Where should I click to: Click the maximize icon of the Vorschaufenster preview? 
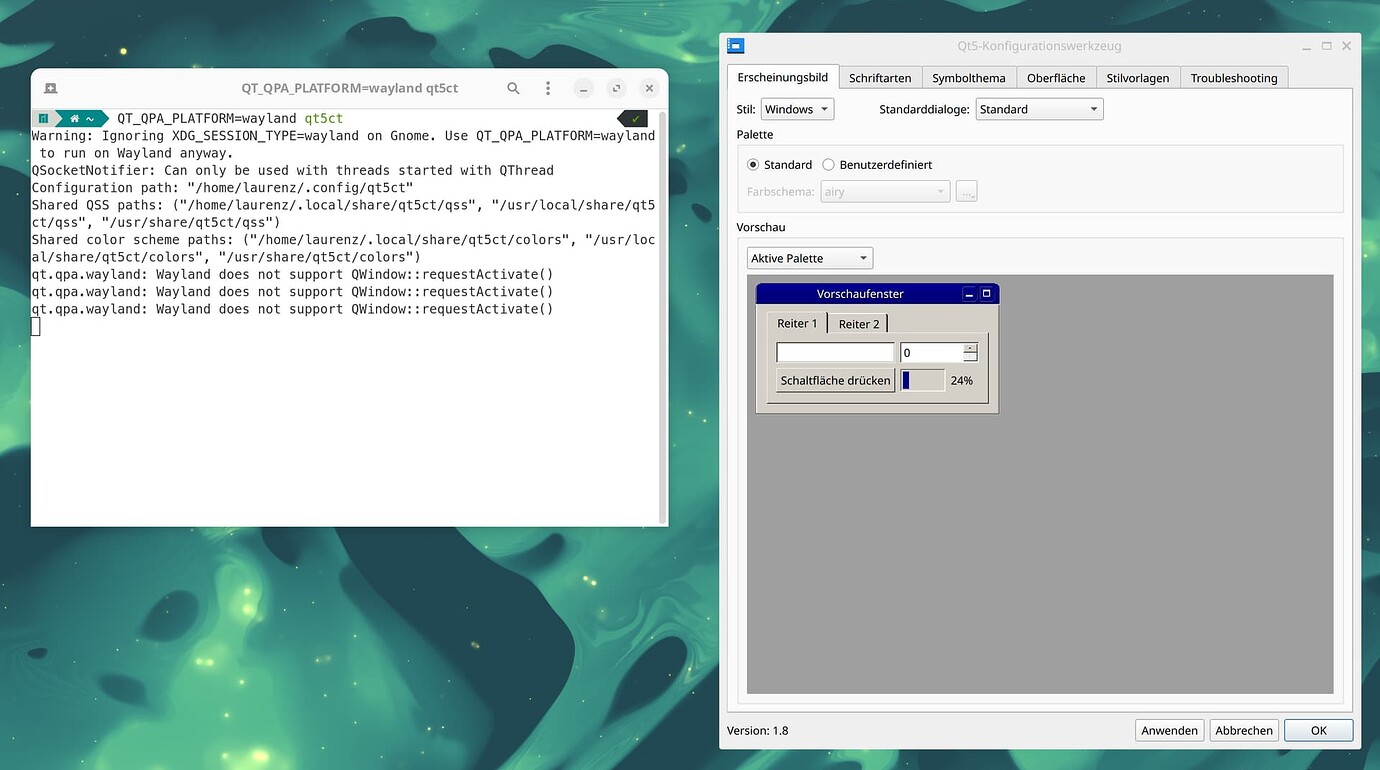pyautogui.click(x=985, y=293)
